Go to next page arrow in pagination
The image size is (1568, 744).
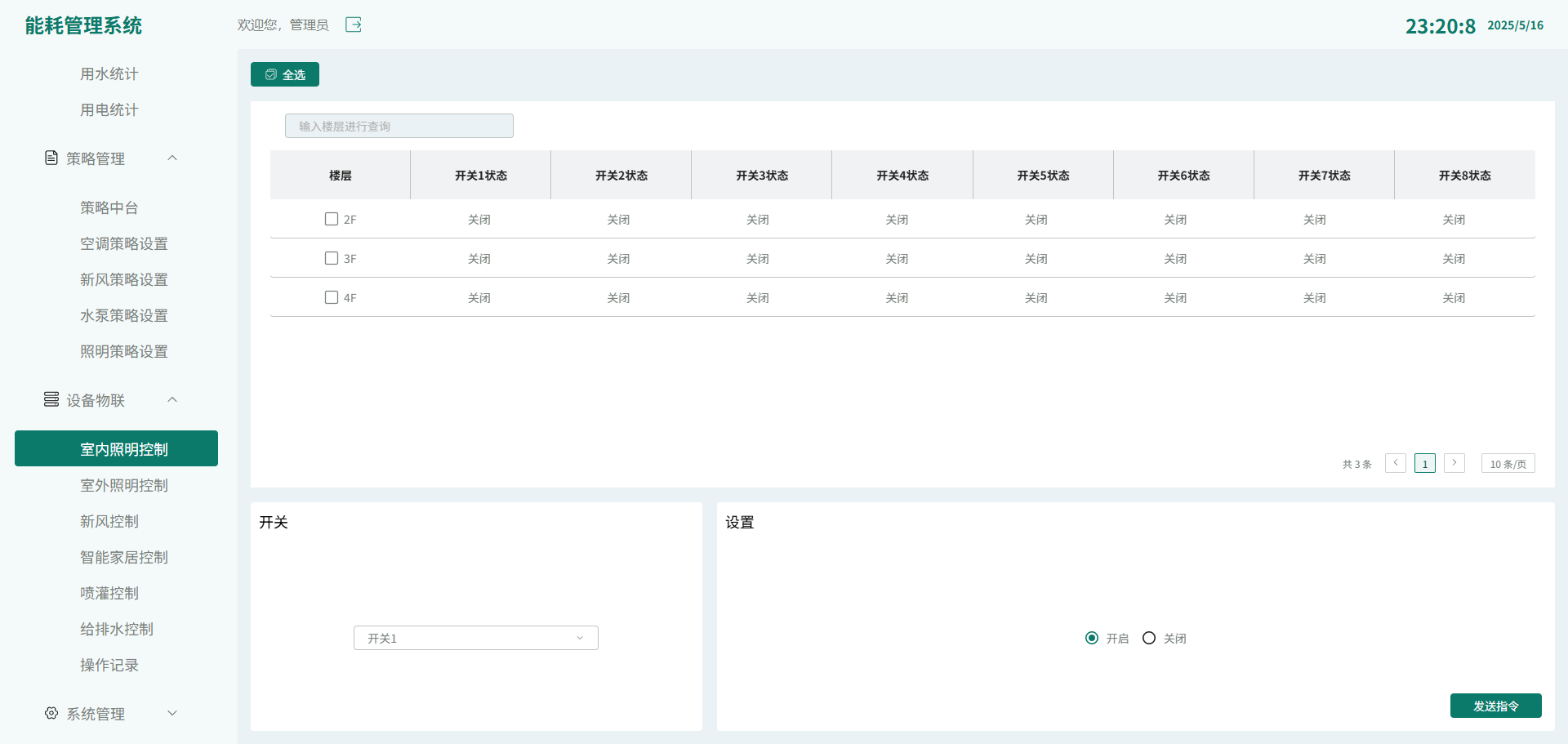tap(1454, 463)
